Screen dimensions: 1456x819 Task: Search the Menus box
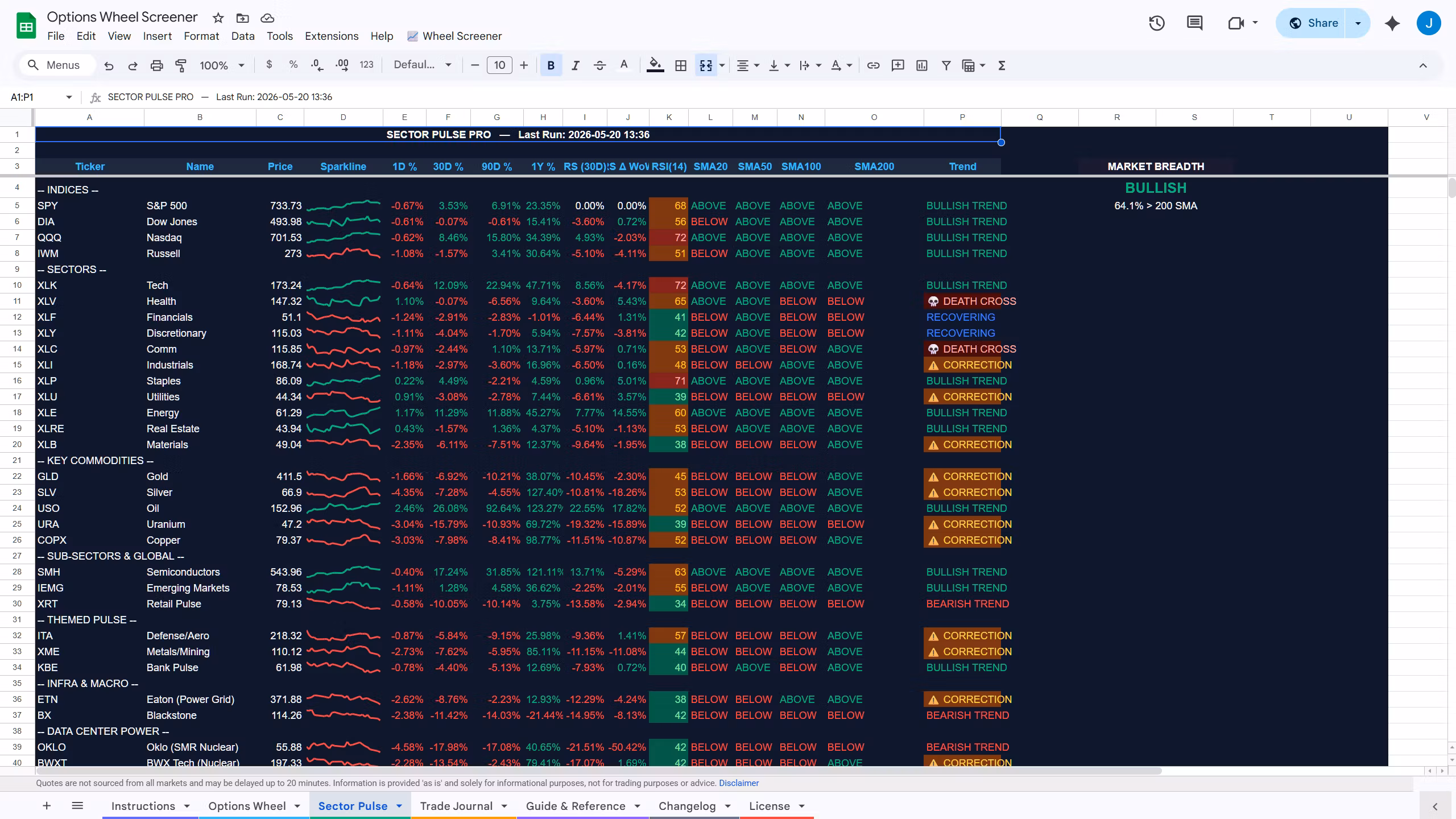click(57, 65)
